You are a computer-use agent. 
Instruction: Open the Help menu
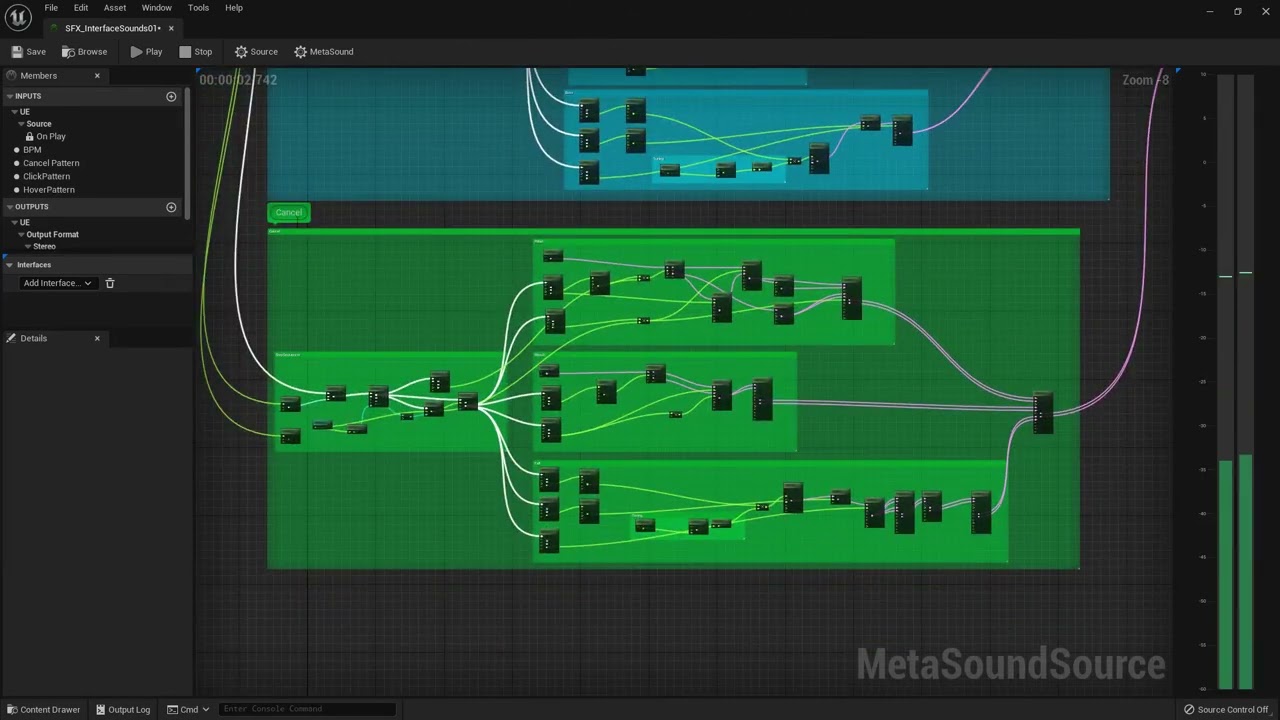pyautogui.click(x=233, y=8)
